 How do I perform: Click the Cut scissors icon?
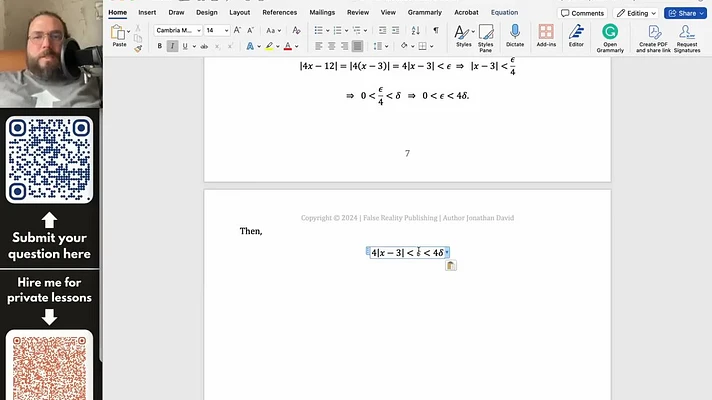pos(138,28)
